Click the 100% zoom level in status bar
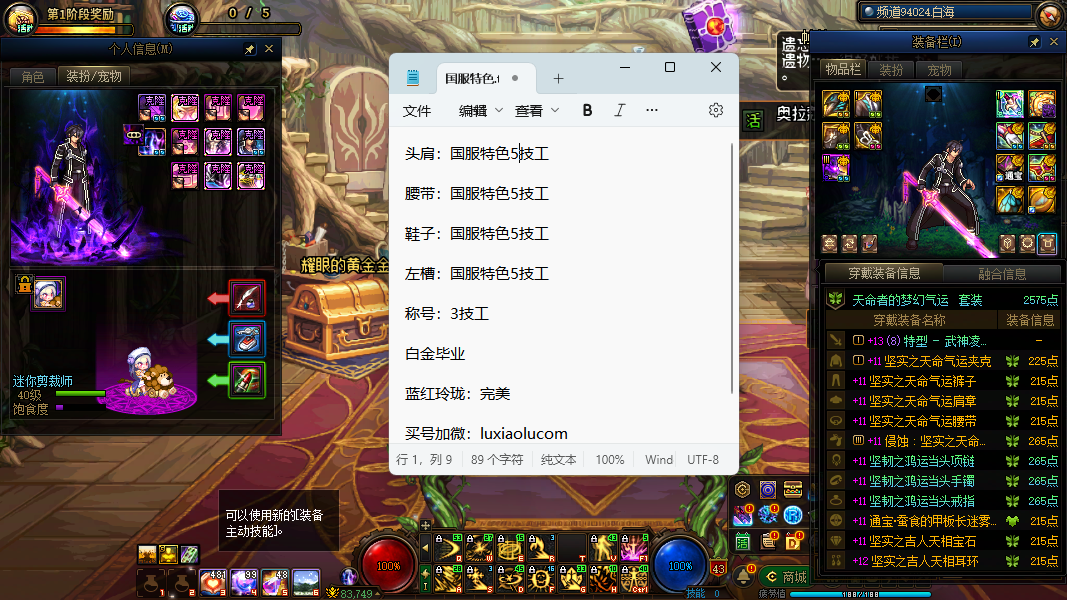This screenshot has height=600, width=1067. pos(610,460)
